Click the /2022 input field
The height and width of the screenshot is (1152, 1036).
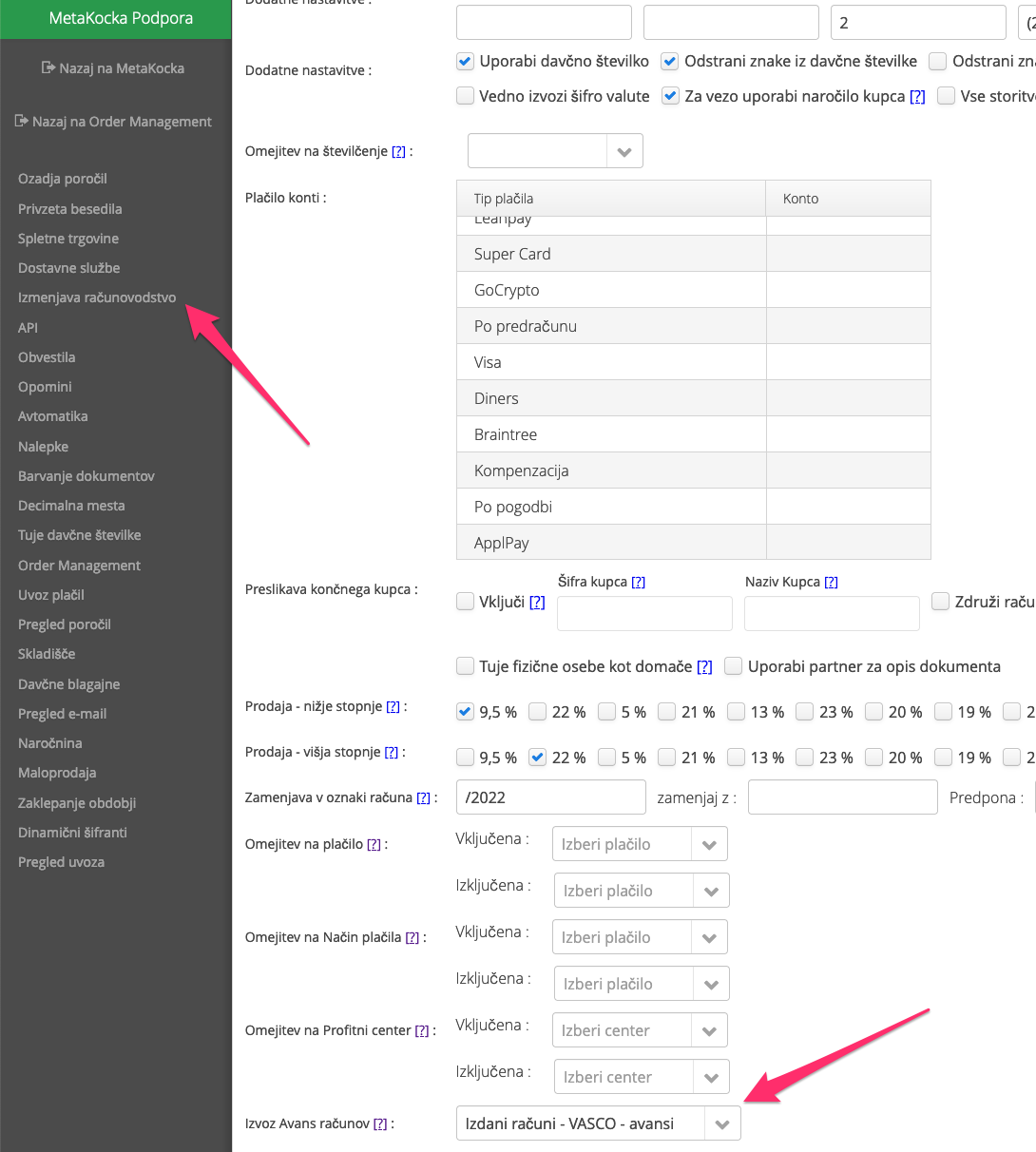(x=551, y=797)
